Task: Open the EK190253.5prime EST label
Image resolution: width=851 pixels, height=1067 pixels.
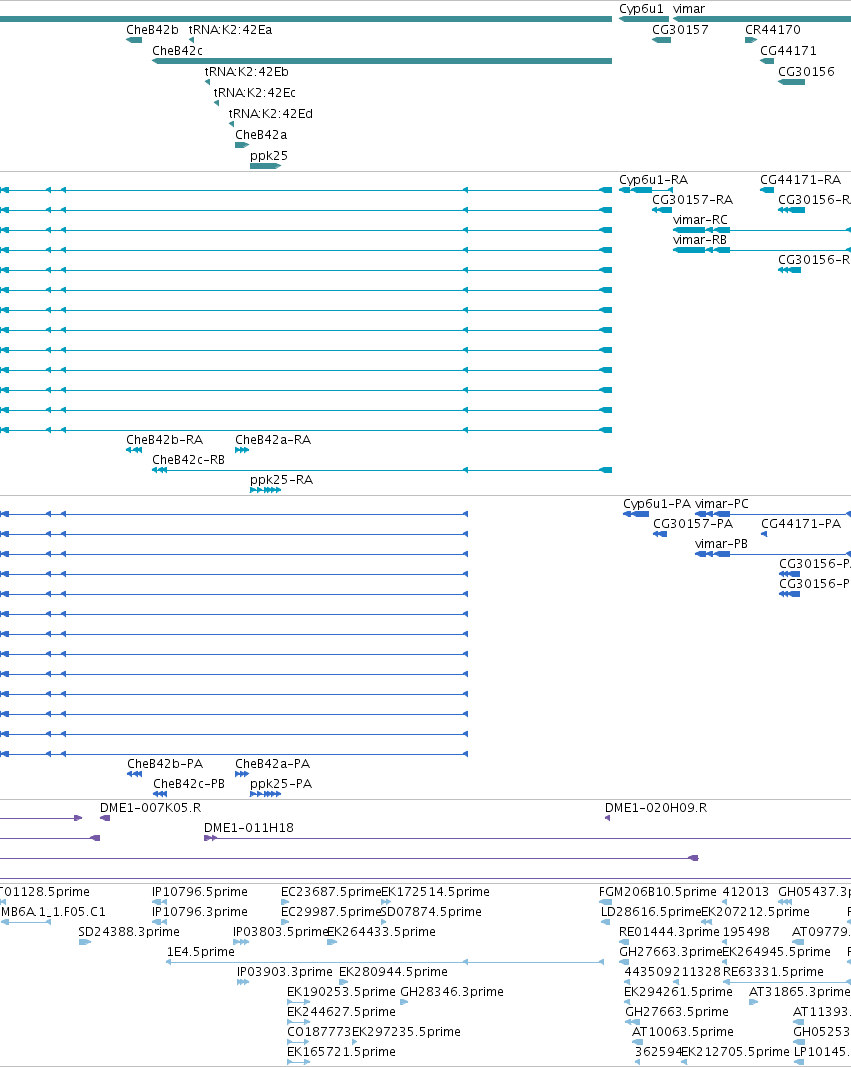Action: point(341,992)
